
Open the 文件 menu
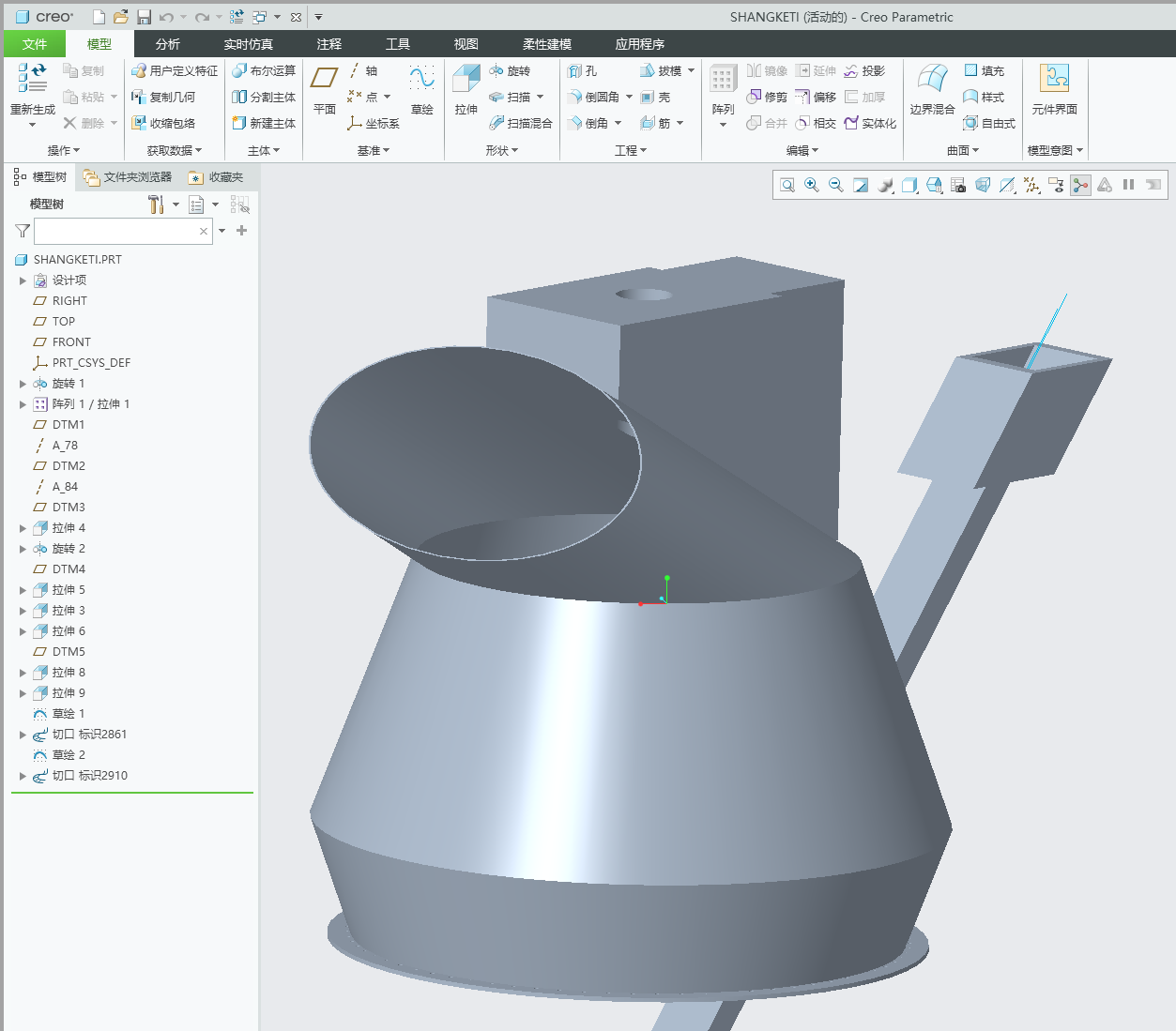click(35, 44)
